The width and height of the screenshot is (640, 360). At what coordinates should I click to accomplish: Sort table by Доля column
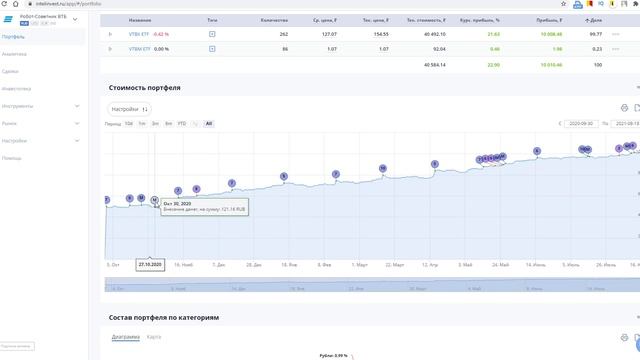[x=593, y=20]
